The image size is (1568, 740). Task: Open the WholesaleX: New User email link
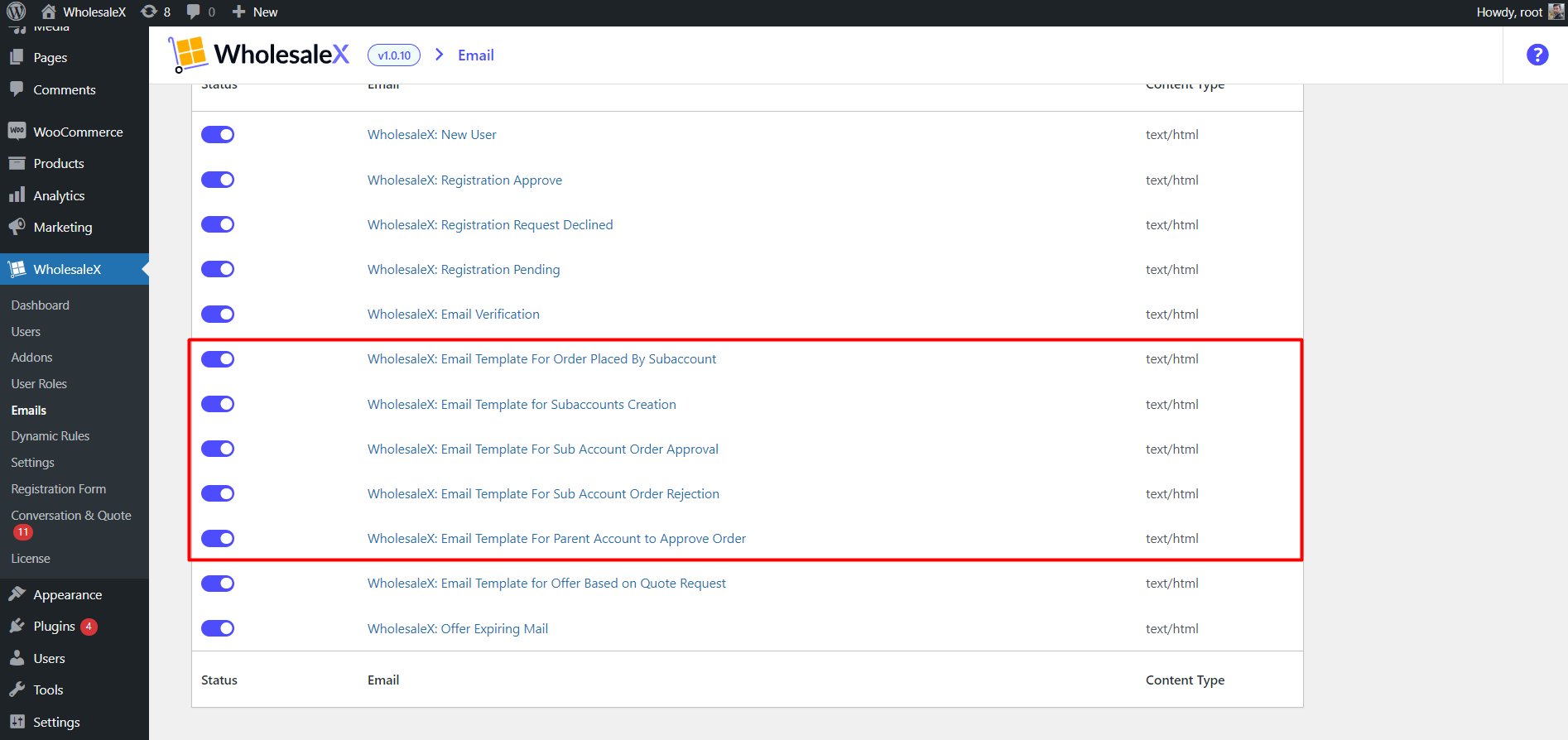click(x=432, y=134)
